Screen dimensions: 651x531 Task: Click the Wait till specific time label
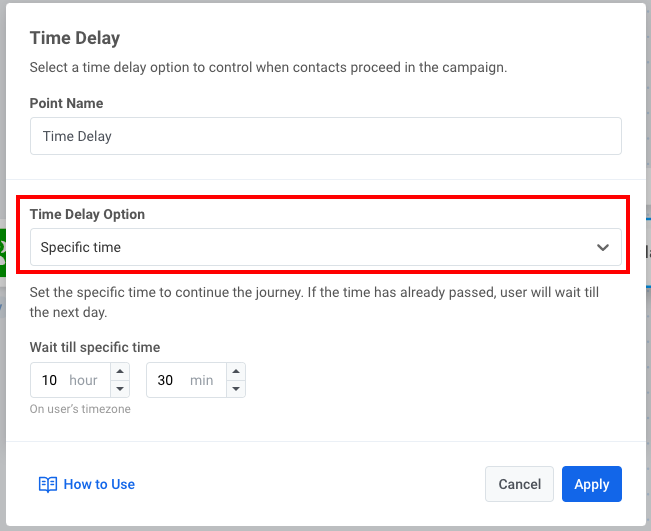(x=95, y=347)
